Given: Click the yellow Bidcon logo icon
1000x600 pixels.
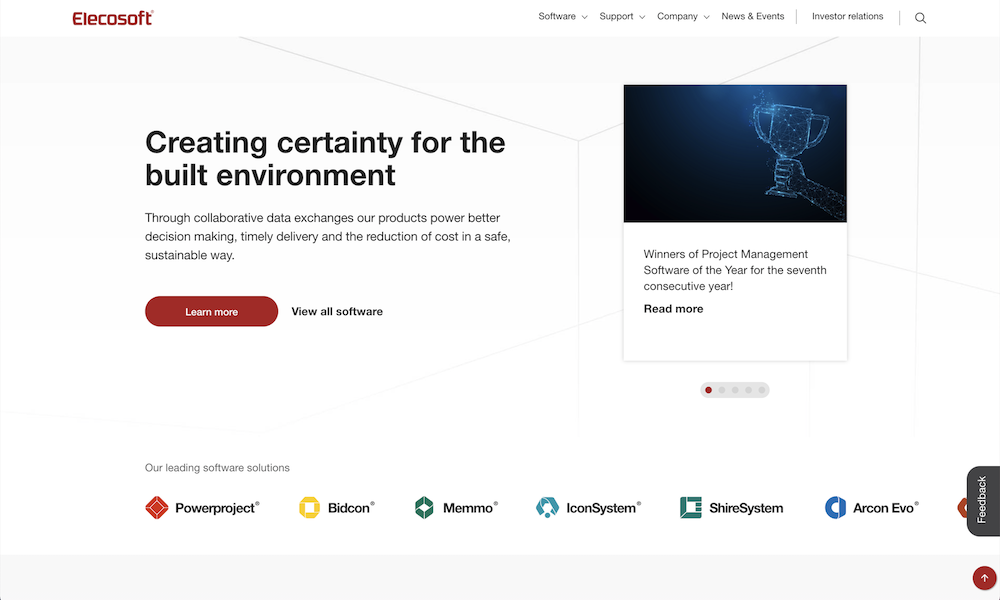Looking at the screenshot, I should (x=309, y=508).
